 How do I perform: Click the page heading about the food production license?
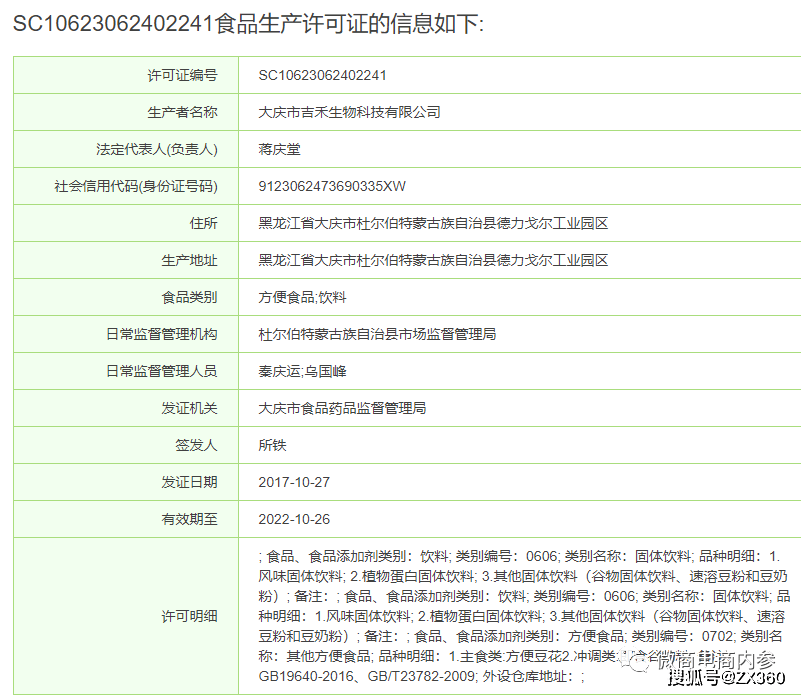[x=248, y=24]
